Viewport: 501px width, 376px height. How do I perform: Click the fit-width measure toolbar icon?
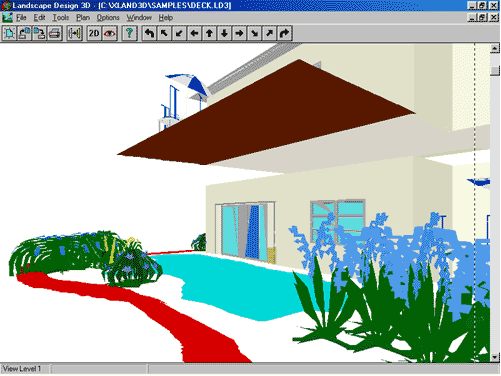coord(75,33)
